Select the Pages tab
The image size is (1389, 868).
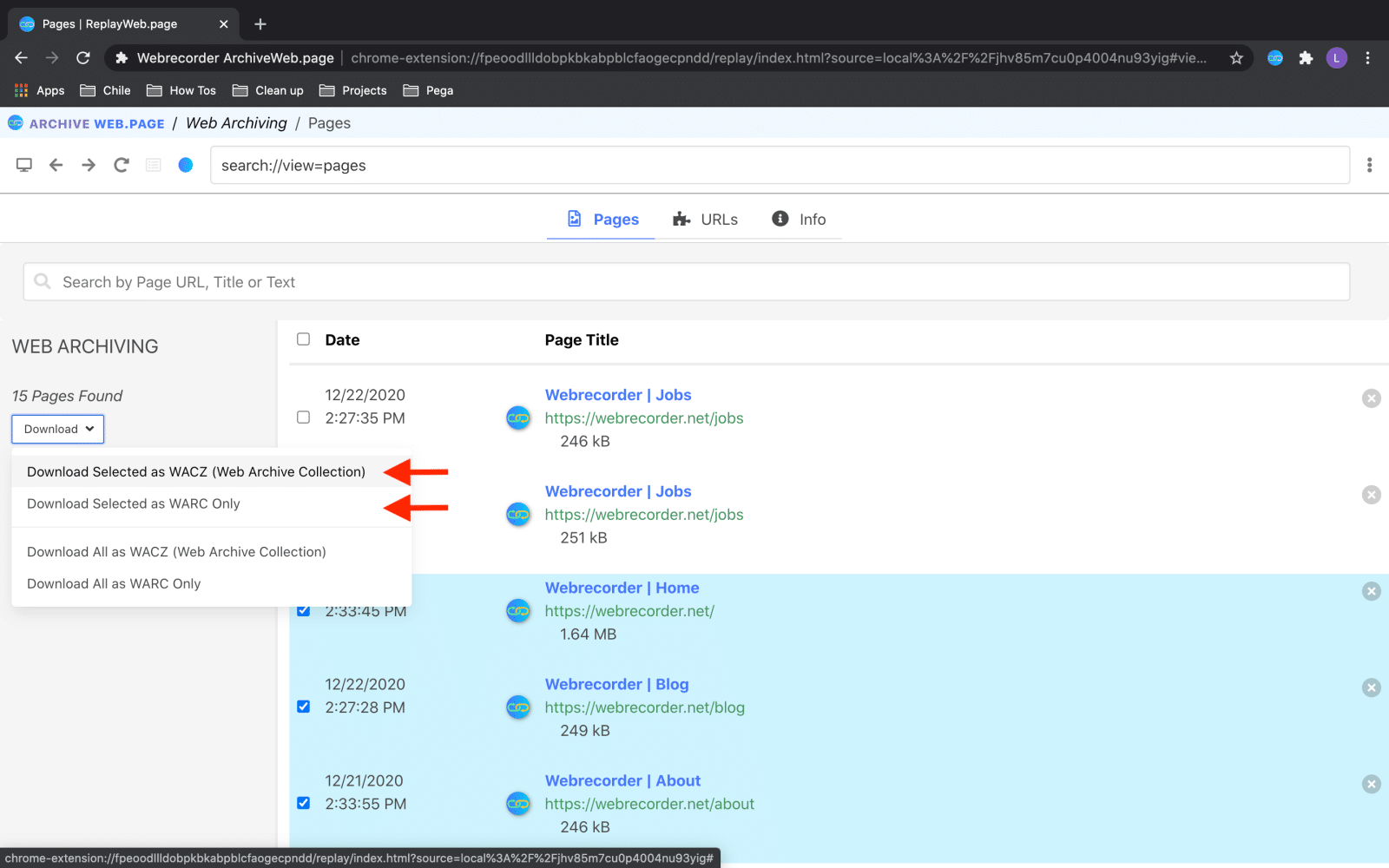click(602, 220)
